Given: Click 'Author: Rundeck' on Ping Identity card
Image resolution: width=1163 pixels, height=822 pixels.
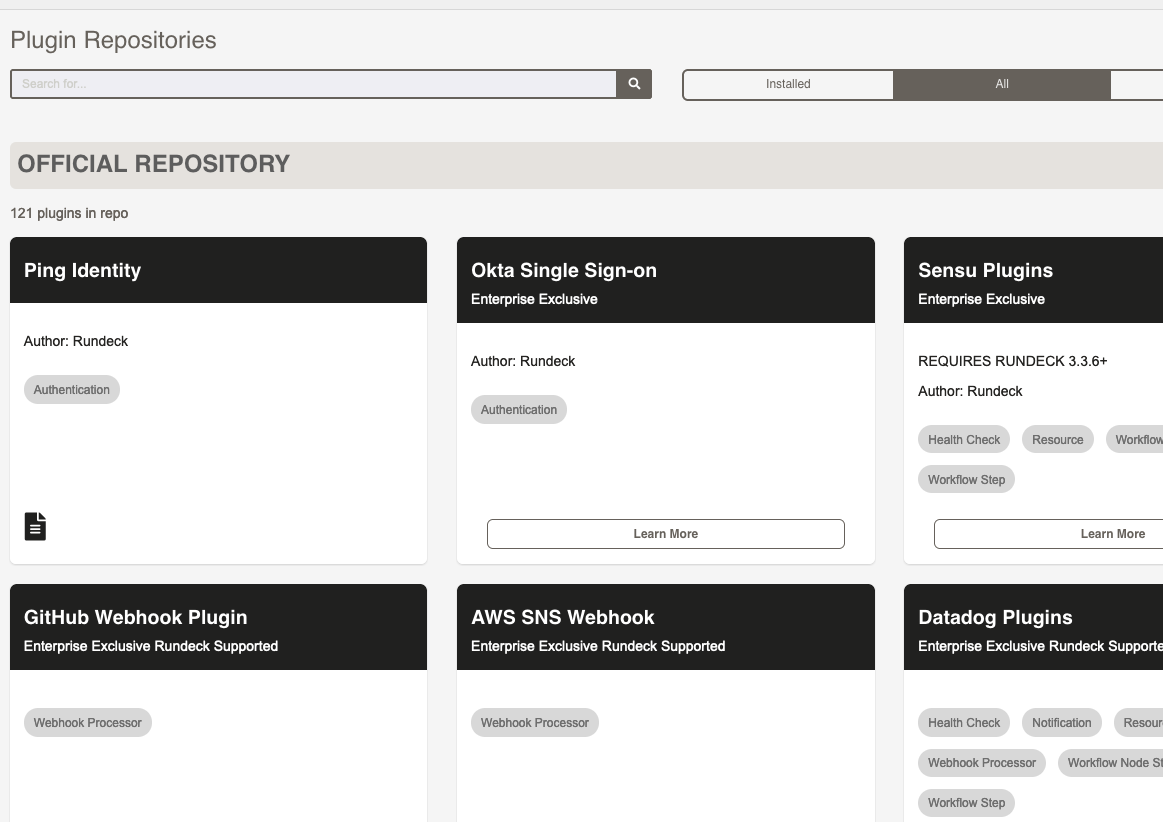Looking at the screenshot, I should click(76, 341).
